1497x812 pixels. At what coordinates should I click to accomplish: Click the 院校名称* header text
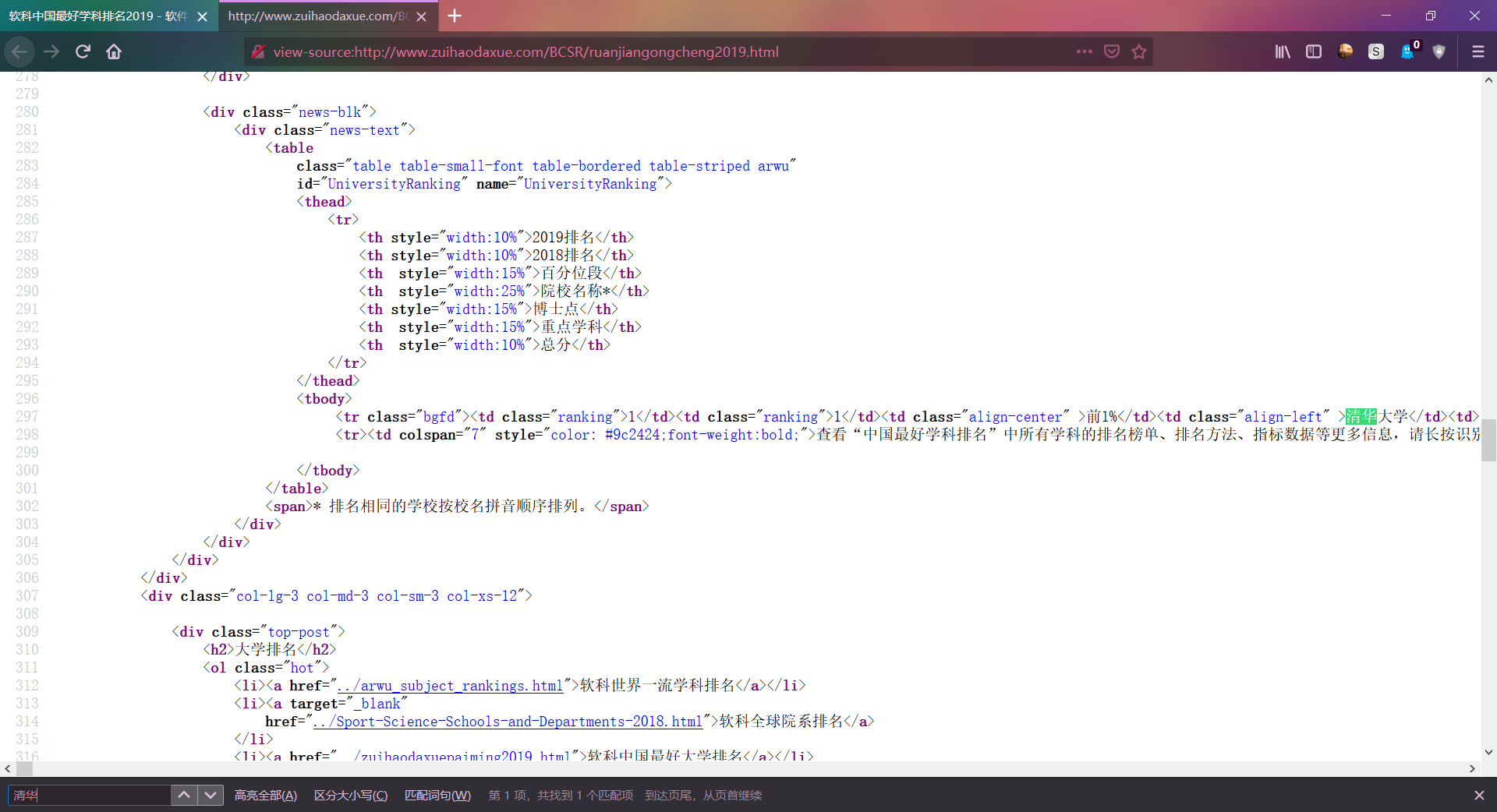576,291
